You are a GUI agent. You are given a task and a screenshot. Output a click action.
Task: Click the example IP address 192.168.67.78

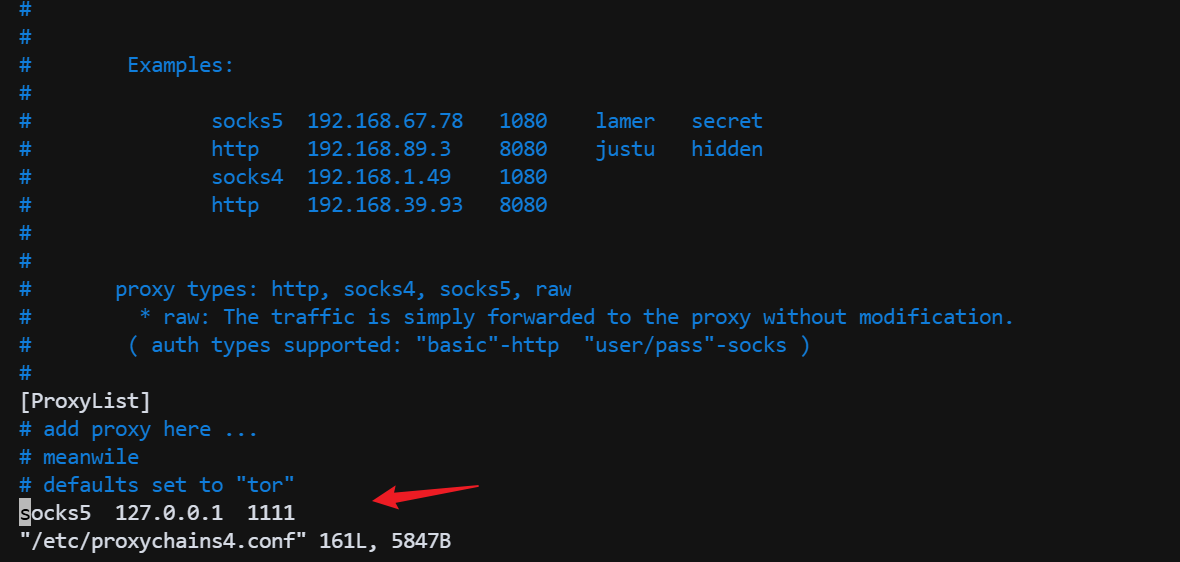click(385, 121)
